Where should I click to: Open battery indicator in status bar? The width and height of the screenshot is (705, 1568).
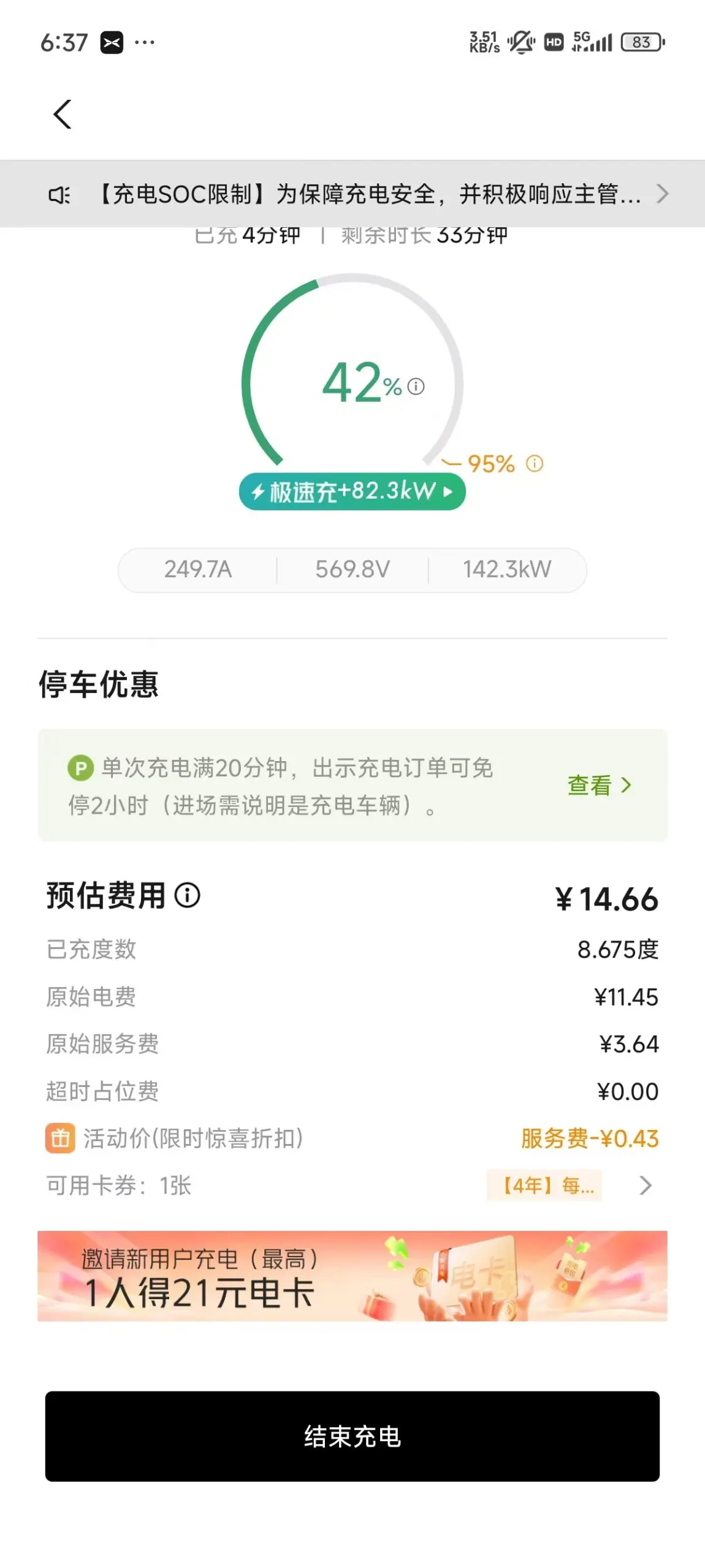click(643, 42)
